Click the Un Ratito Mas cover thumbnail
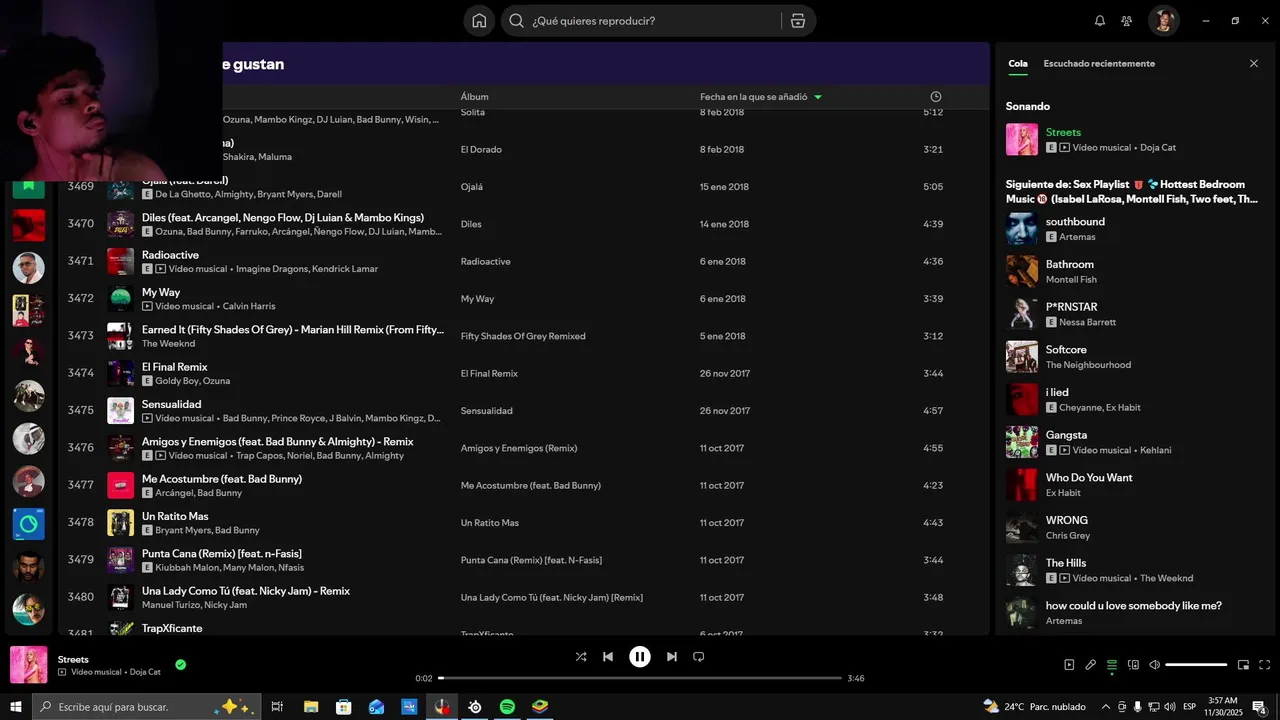Screen dimensions: 1280x720 pos(120,522)
